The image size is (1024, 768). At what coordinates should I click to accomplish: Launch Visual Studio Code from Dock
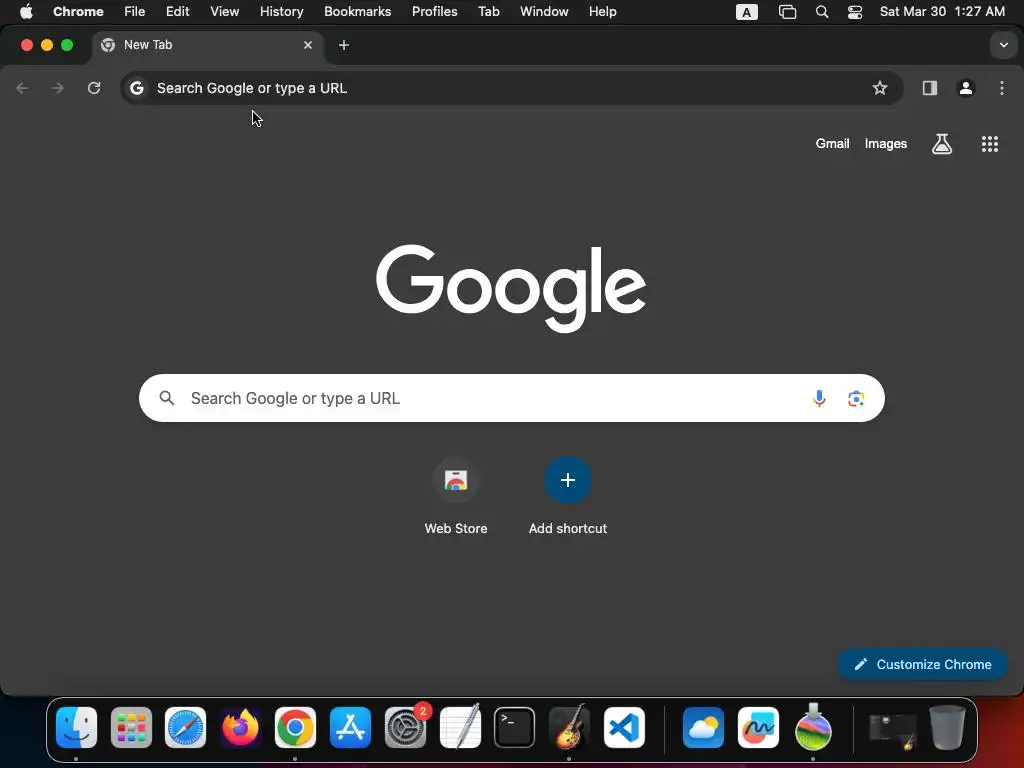click(624, 728)
